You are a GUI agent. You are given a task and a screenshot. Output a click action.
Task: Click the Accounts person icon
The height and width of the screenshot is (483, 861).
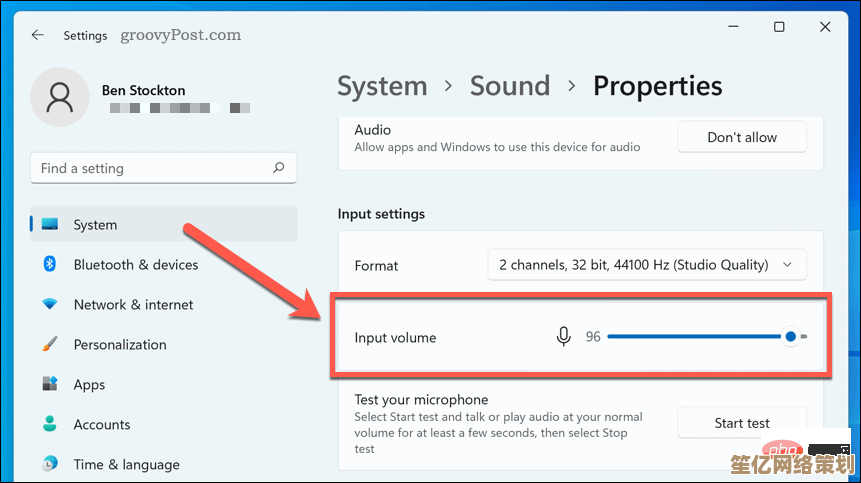(x=49, y=424)
